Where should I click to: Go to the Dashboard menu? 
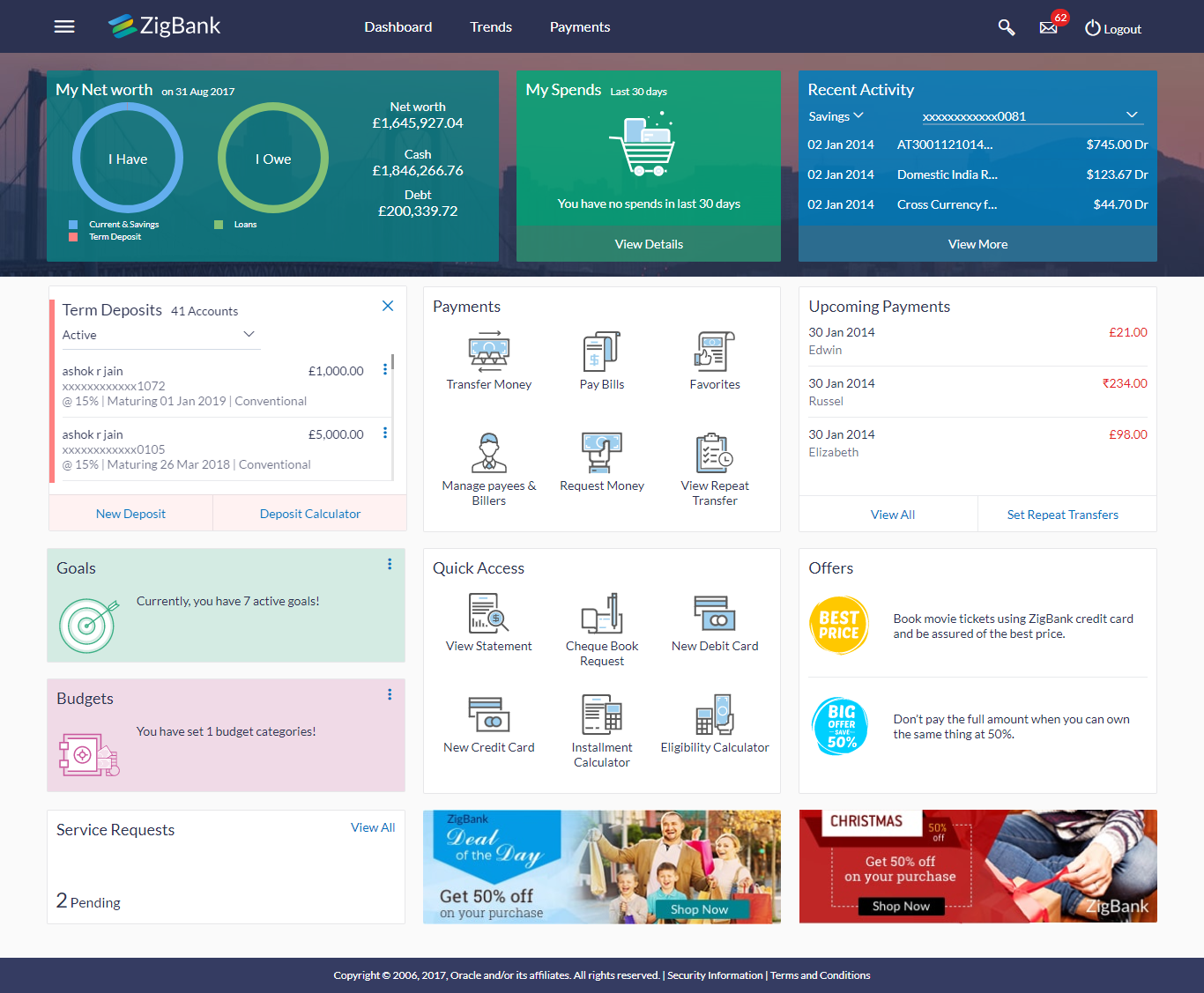[398, 27]
